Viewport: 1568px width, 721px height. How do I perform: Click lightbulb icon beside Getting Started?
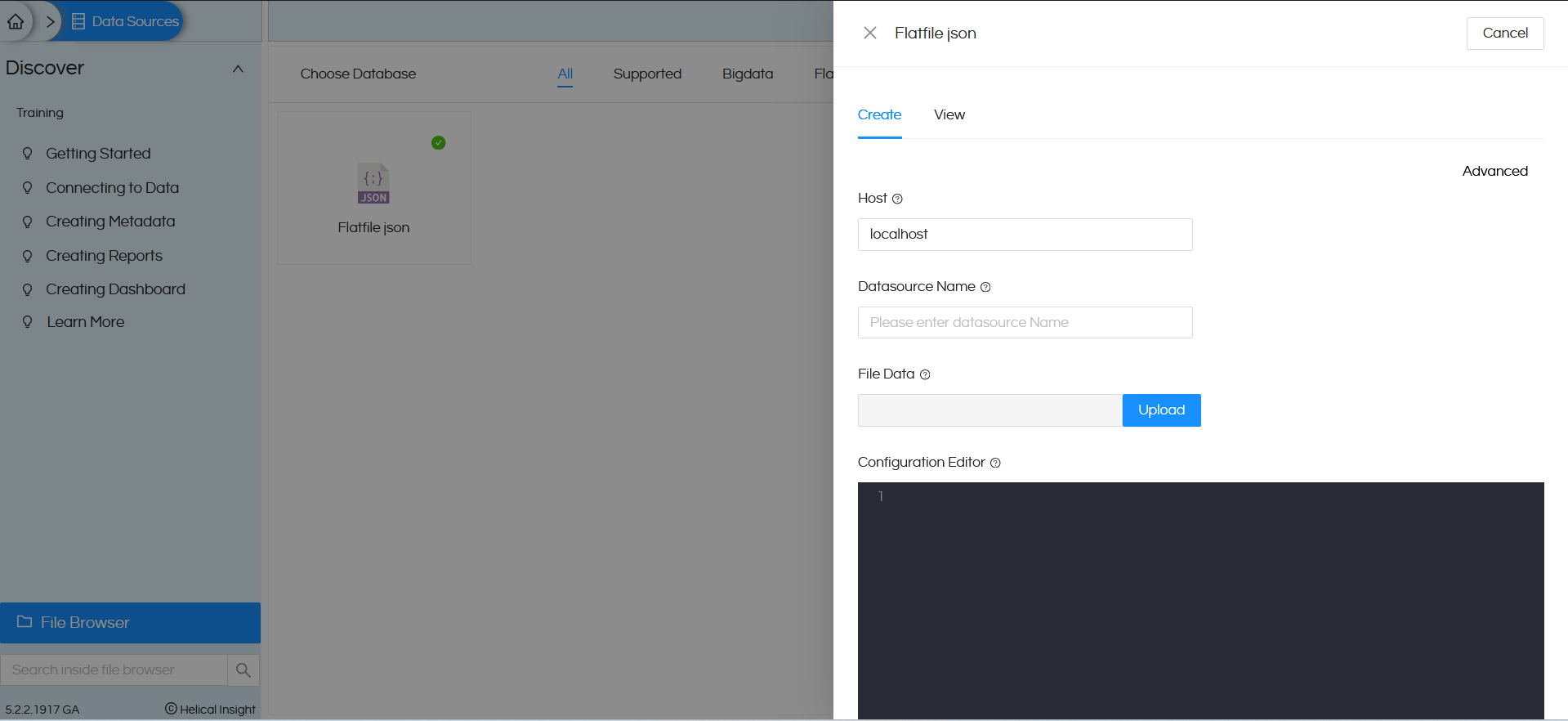click(x=27, y=154)
